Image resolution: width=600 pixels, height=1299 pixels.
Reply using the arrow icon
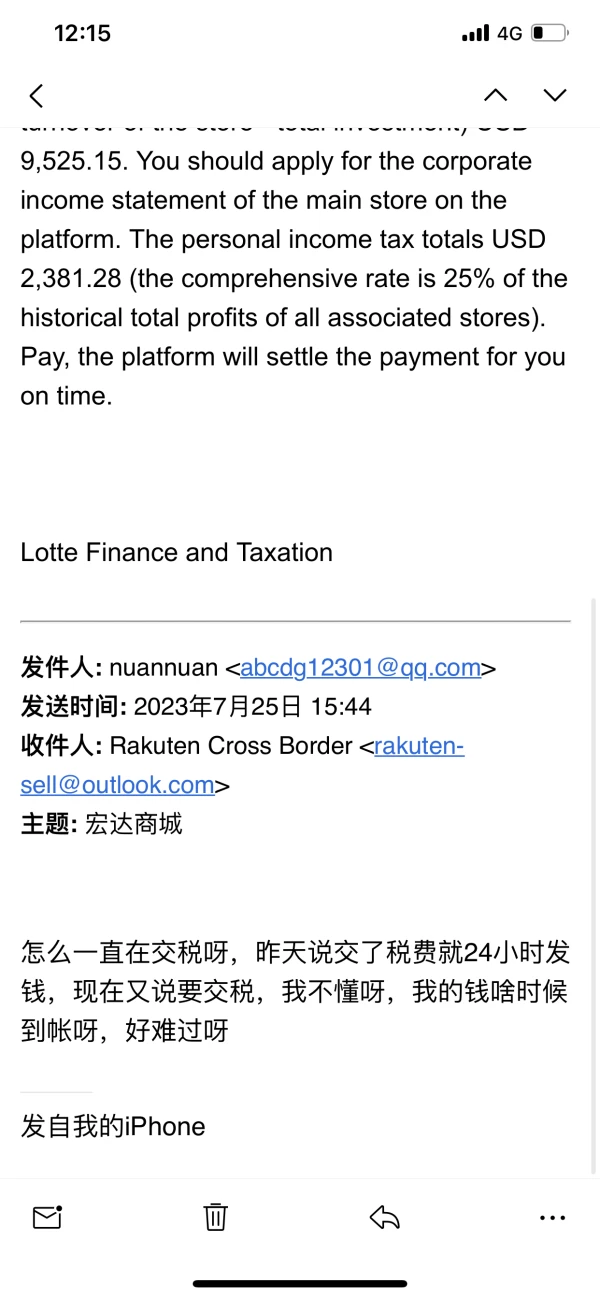pyautogui.click(x=385, y=1216)
